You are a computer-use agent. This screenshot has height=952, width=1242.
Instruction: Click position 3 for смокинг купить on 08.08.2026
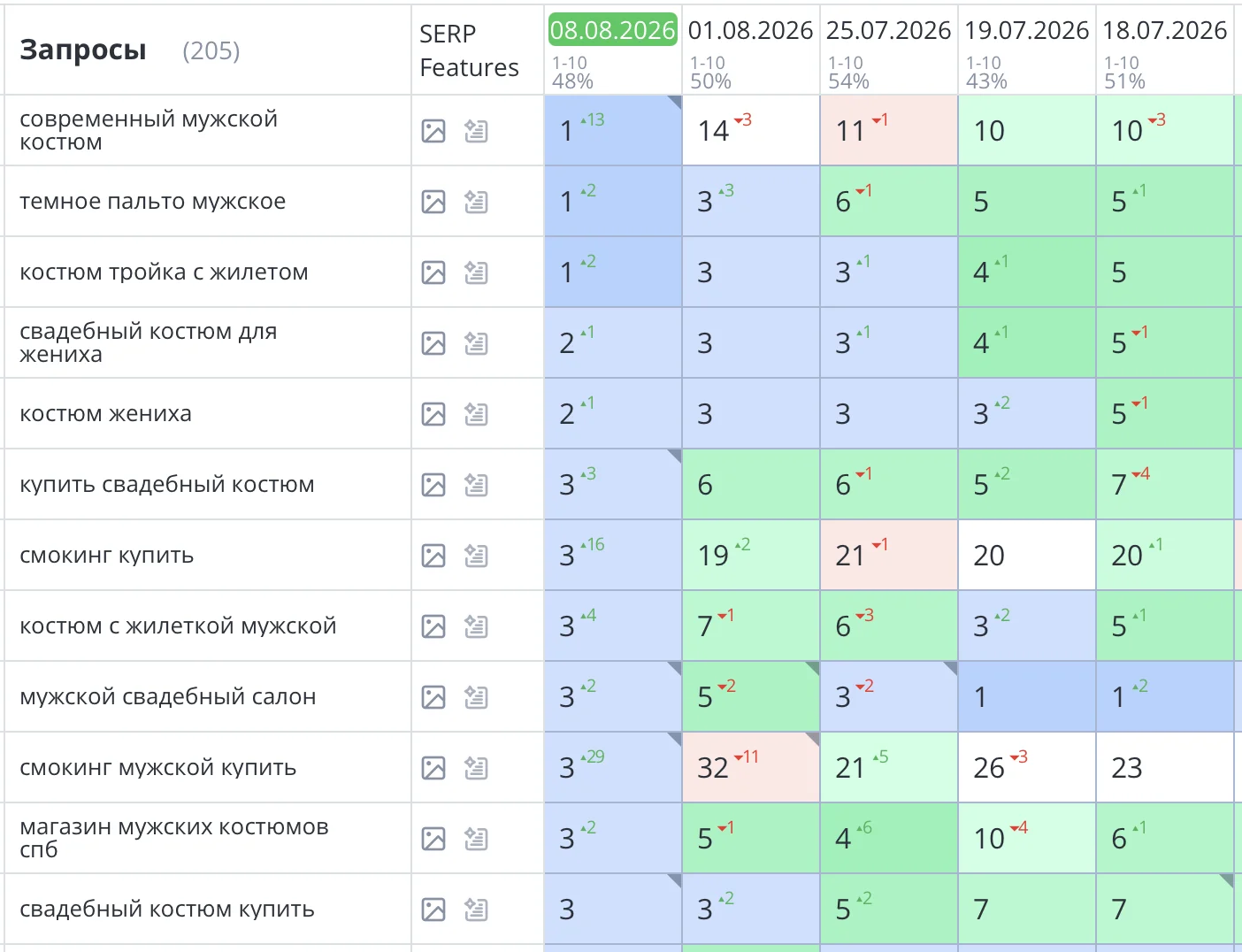[613, 555]
